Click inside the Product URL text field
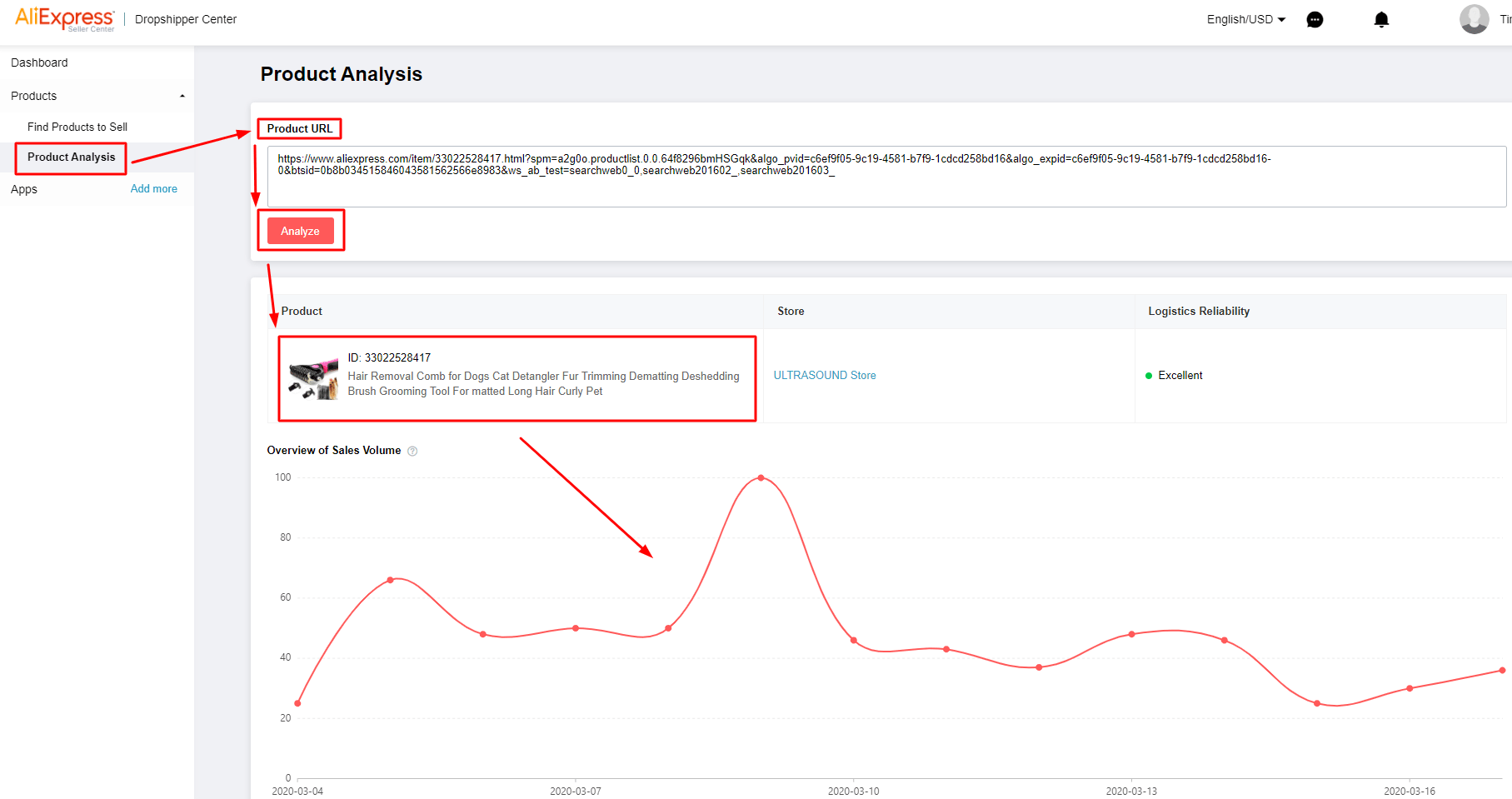1512x799 pixels. click(x=886, y=187)
